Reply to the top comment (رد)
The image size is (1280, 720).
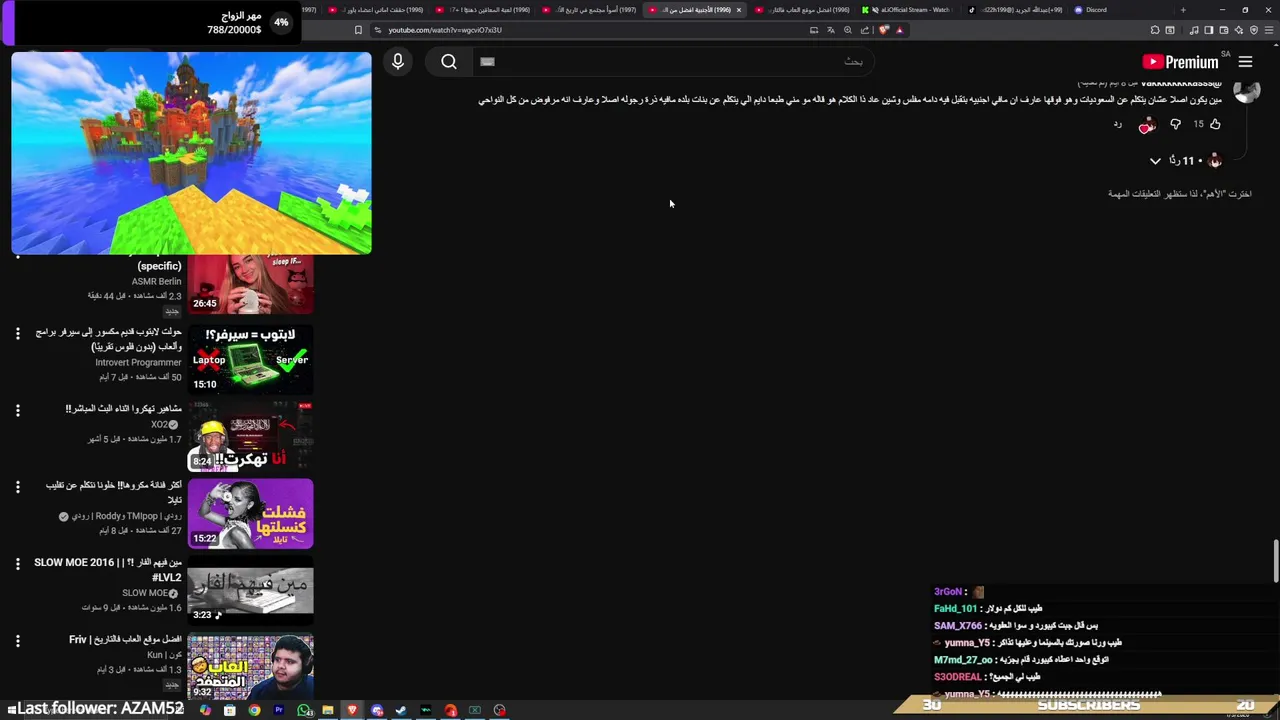1117,124
